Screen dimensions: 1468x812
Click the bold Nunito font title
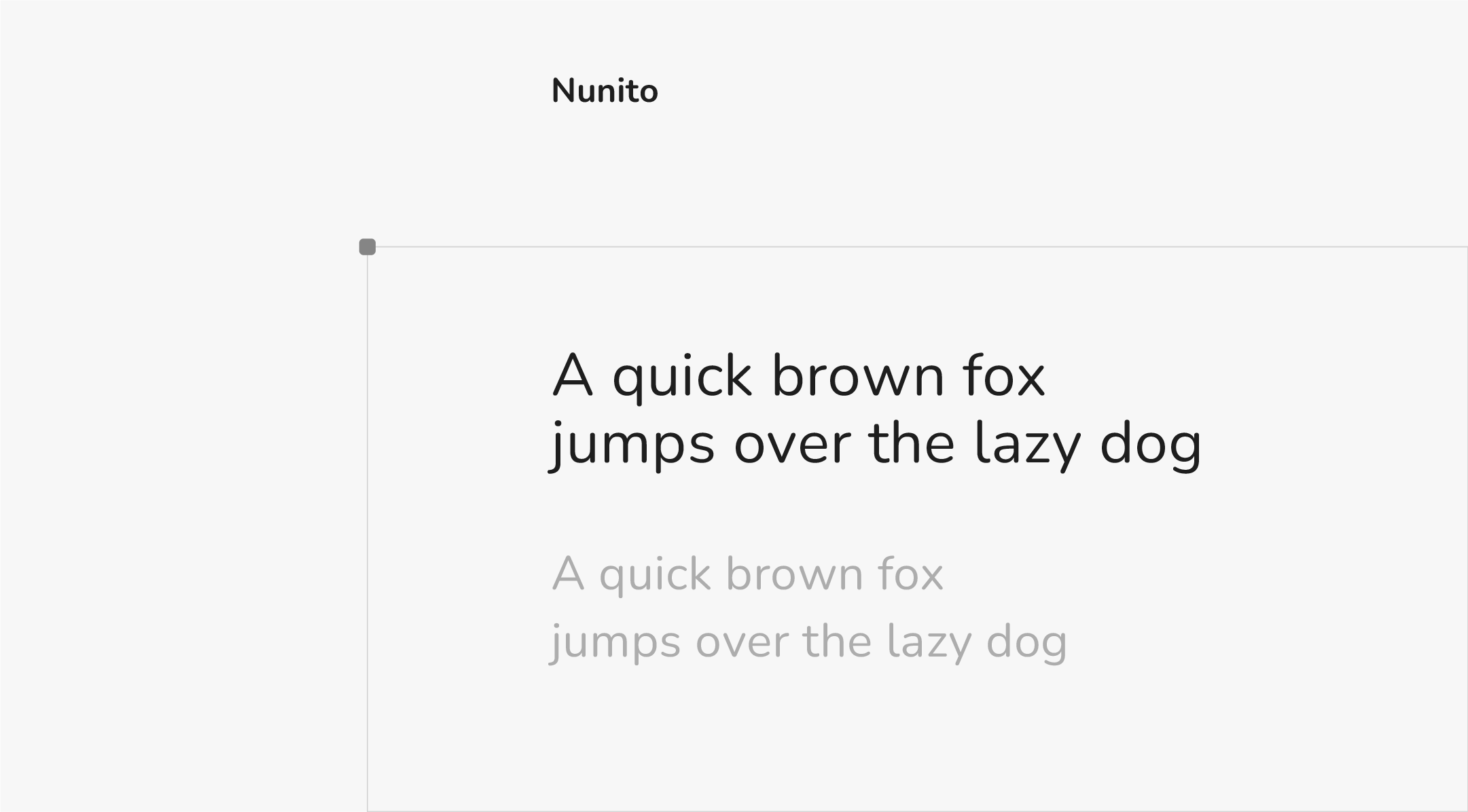[x=605, y=91]
